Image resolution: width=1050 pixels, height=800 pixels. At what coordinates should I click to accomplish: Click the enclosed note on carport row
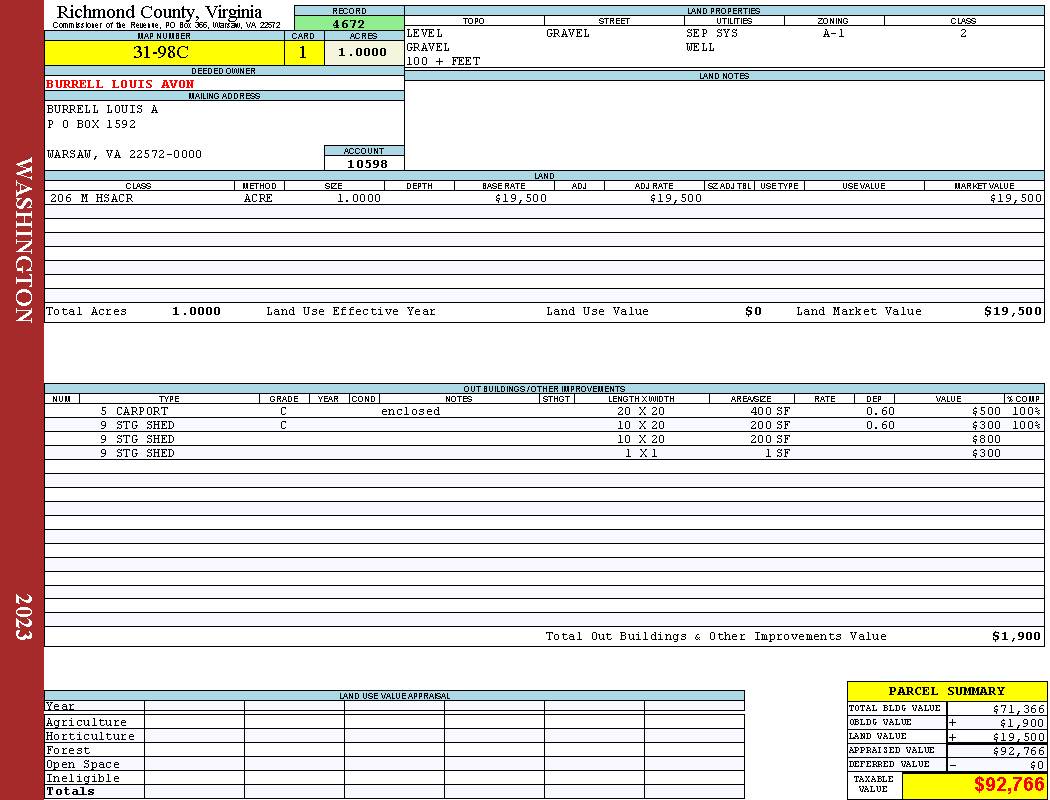(410, 411)
